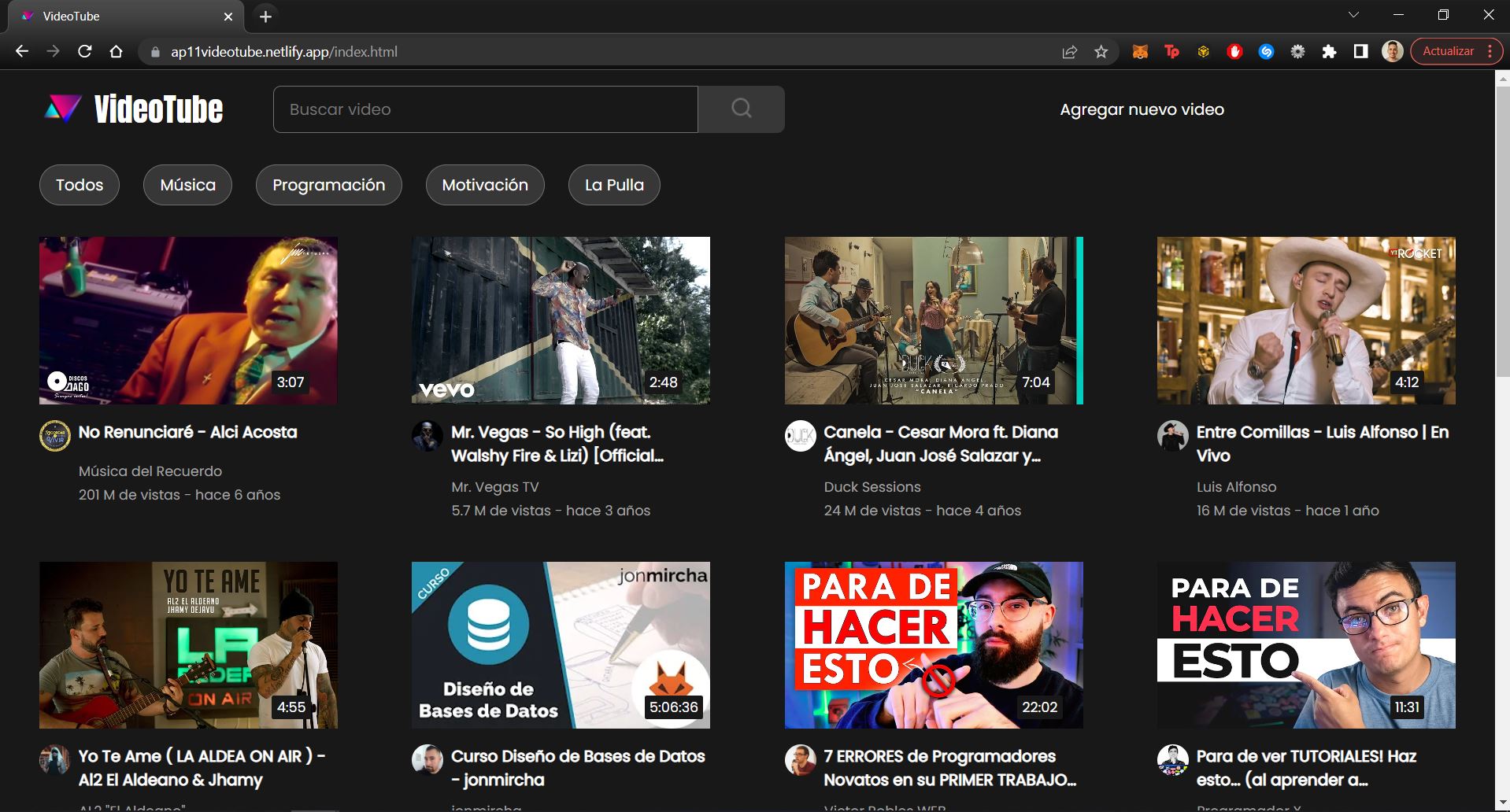Click Luis Alfonso channel avatar
The height and width of the screenshot is (812, 1510).
click(x=1173, y=436)
